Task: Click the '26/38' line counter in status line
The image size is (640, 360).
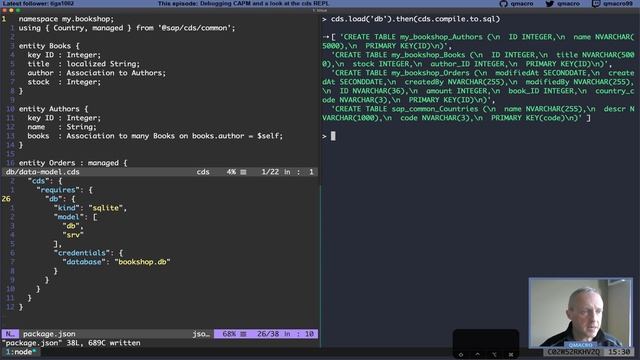Action: coord(268,334)
